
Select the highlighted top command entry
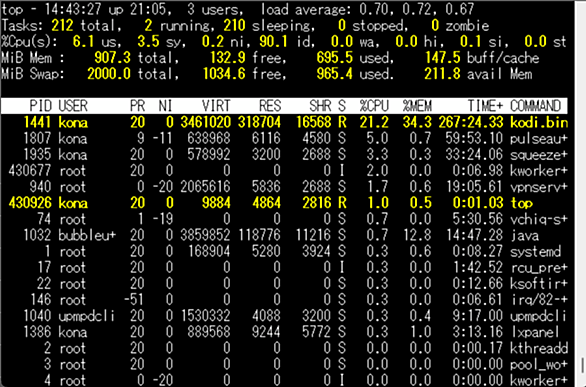(521, 203)
